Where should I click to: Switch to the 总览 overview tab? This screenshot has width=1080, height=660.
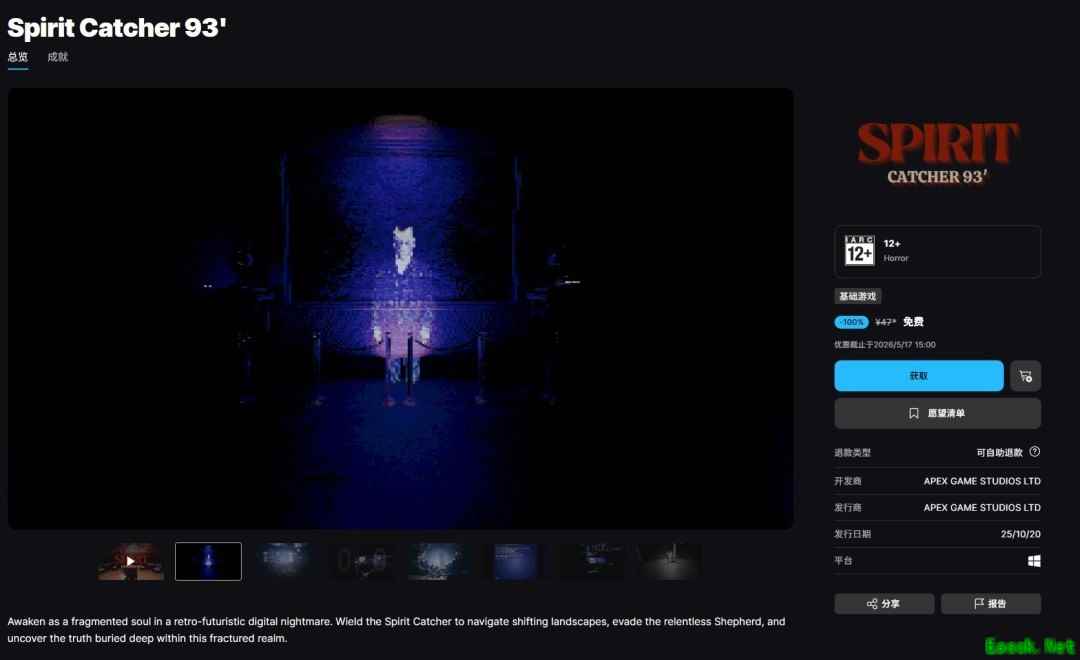click(18, 57)
